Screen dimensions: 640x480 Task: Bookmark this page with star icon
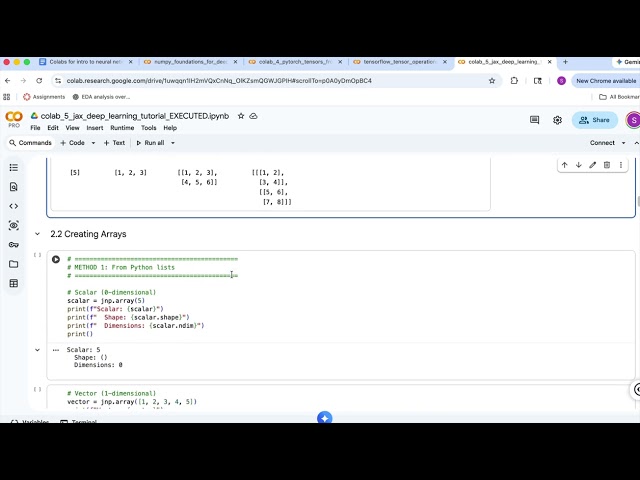(x=492, y=81)
